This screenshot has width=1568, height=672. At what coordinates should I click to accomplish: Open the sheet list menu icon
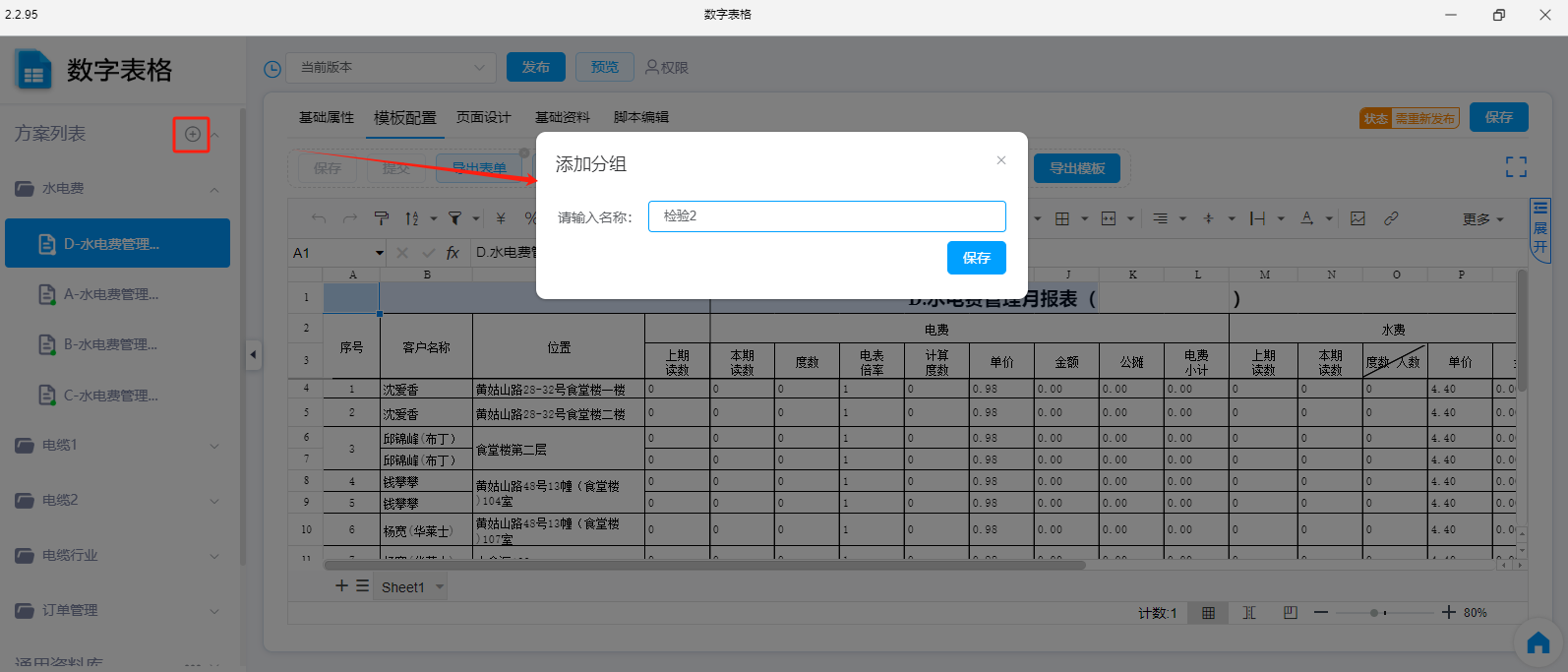click(363, 585)
